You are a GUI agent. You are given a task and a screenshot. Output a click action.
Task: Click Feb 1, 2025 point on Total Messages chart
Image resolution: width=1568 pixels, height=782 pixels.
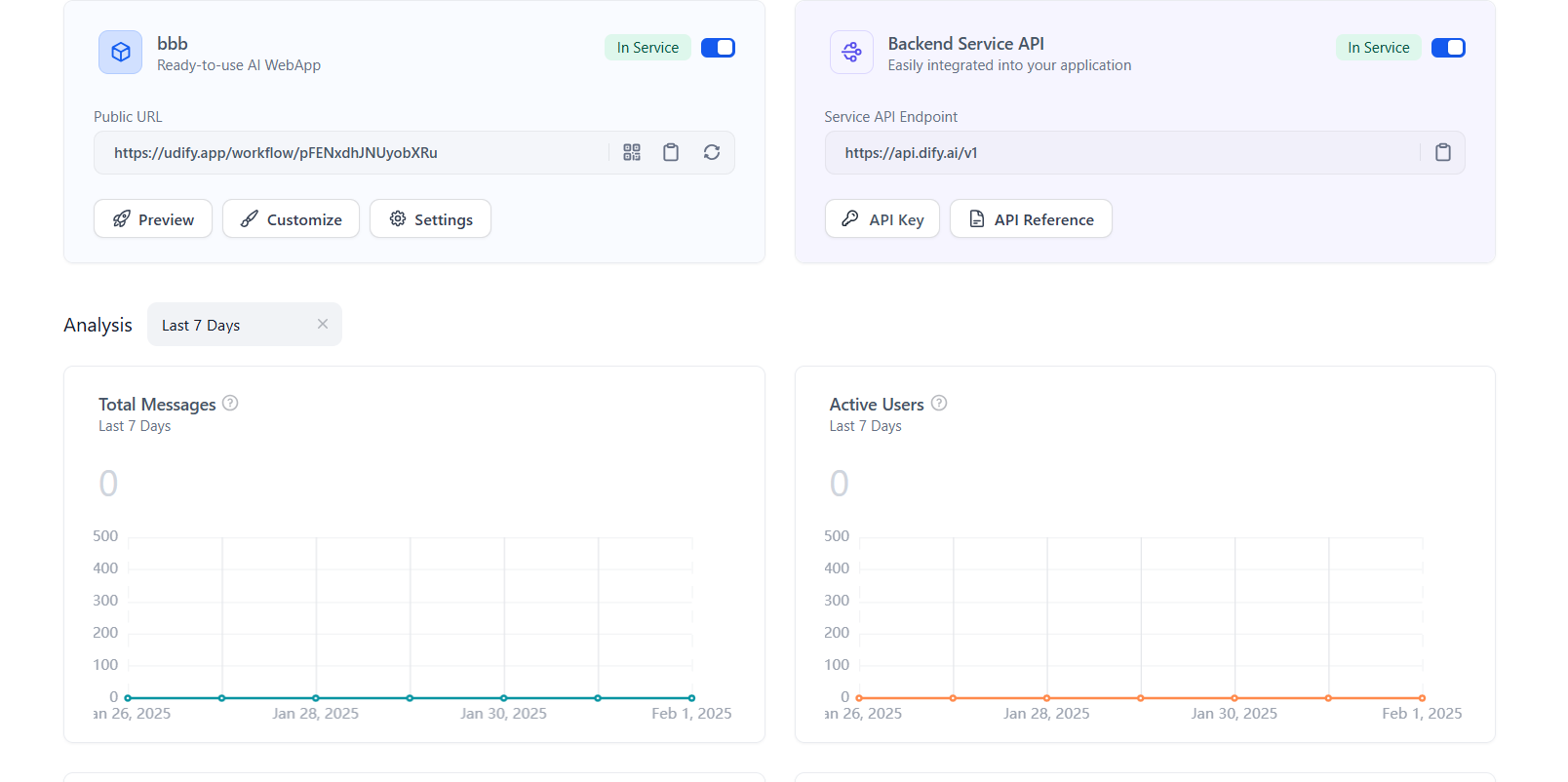pos(691,698)
